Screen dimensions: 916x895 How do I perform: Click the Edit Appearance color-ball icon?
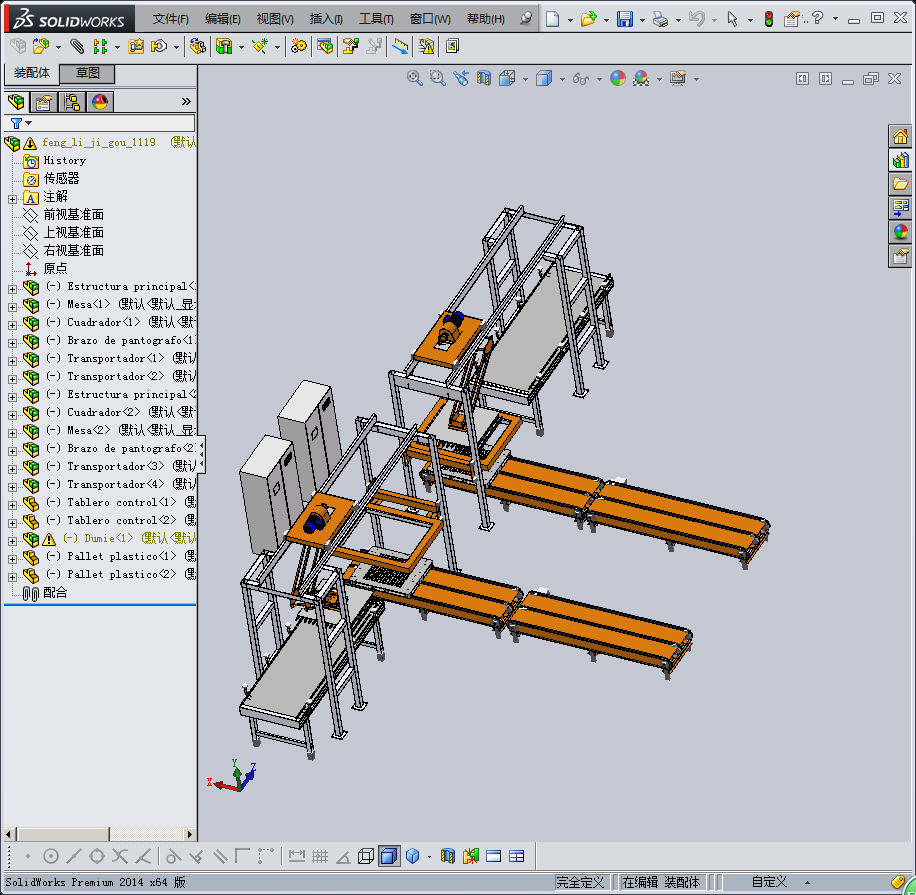coord(617,78)
